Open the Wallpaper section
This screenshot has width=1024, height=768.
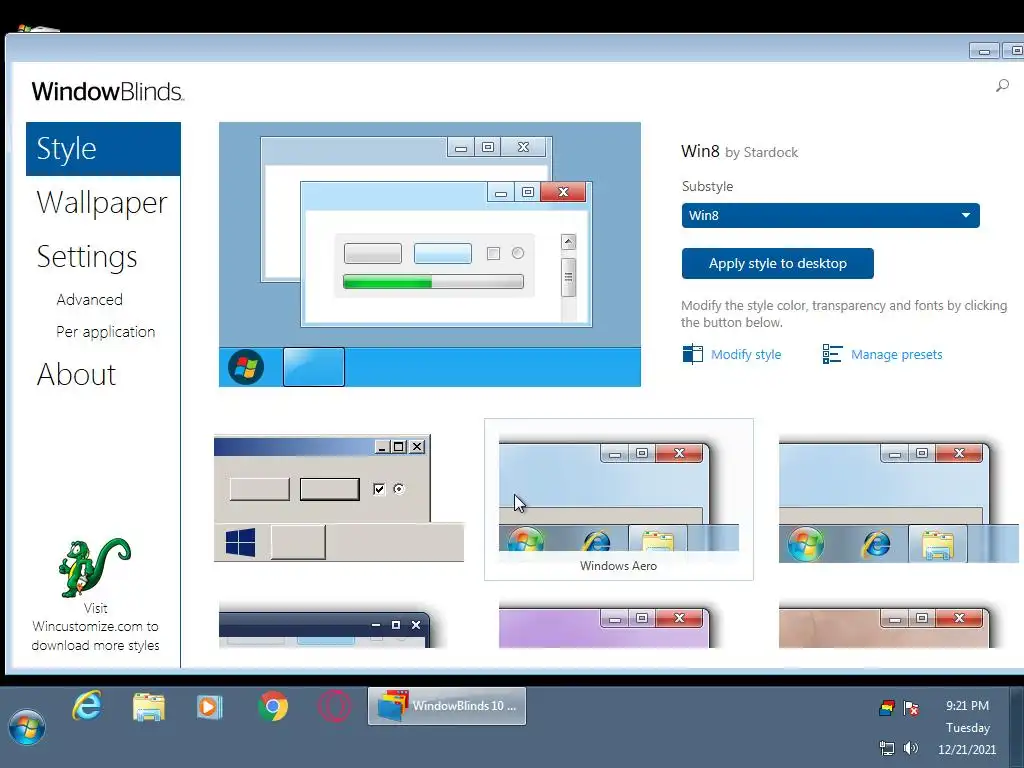pos(102,203)
